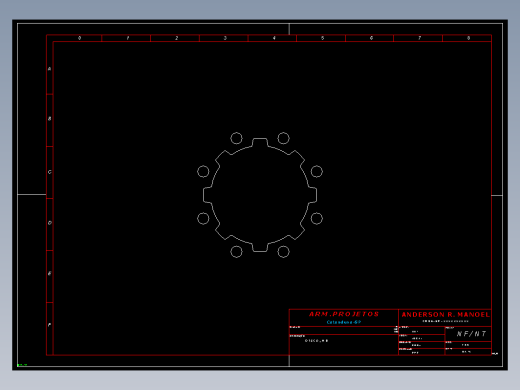This screenshot has width=520, height=390.
Task: Click row zone label A on the left border
Action: [50, 69]
